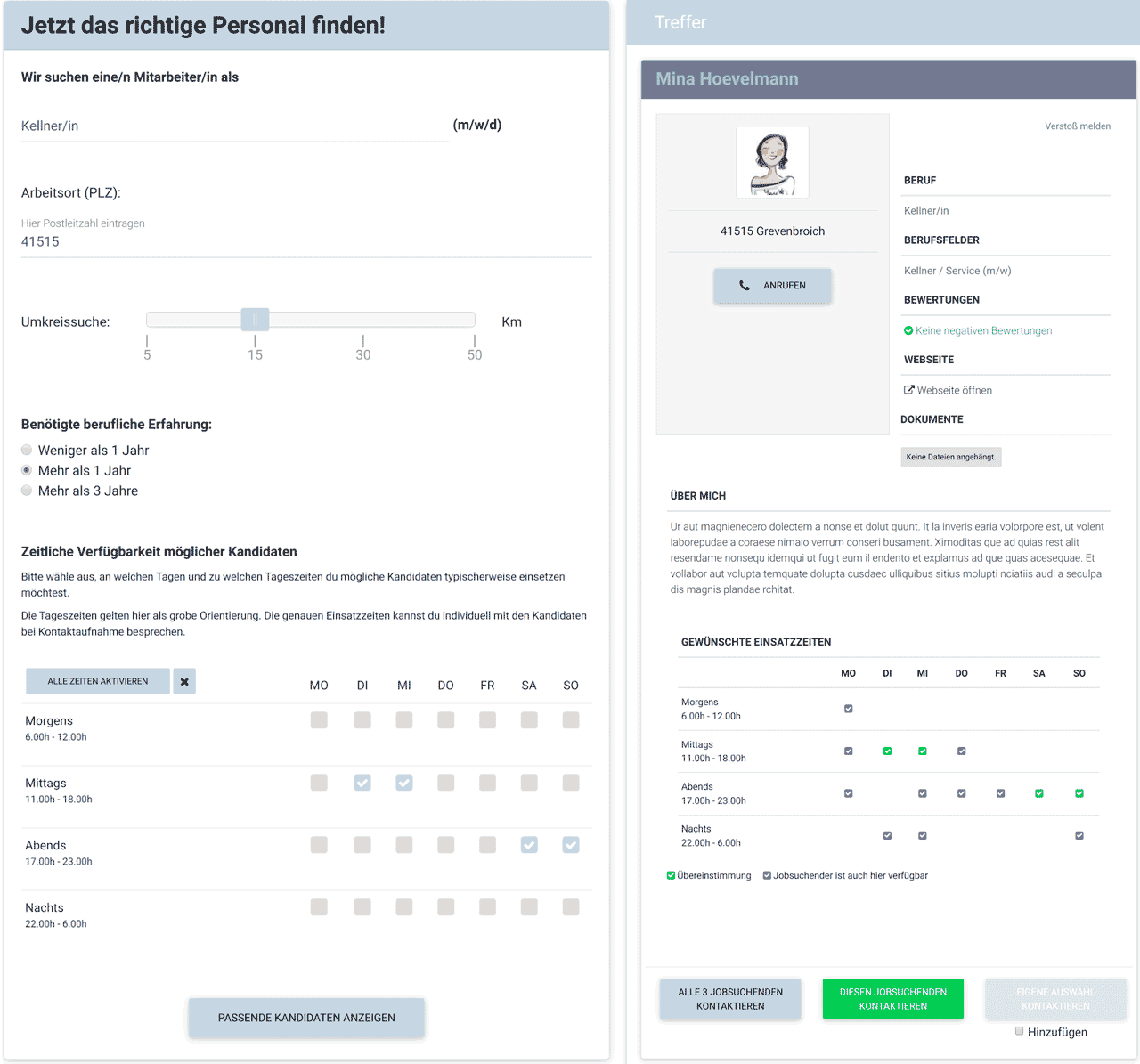Uncheck Abends SA in search form
The height and width of the screenshot is (1064, 1140).
529,845
